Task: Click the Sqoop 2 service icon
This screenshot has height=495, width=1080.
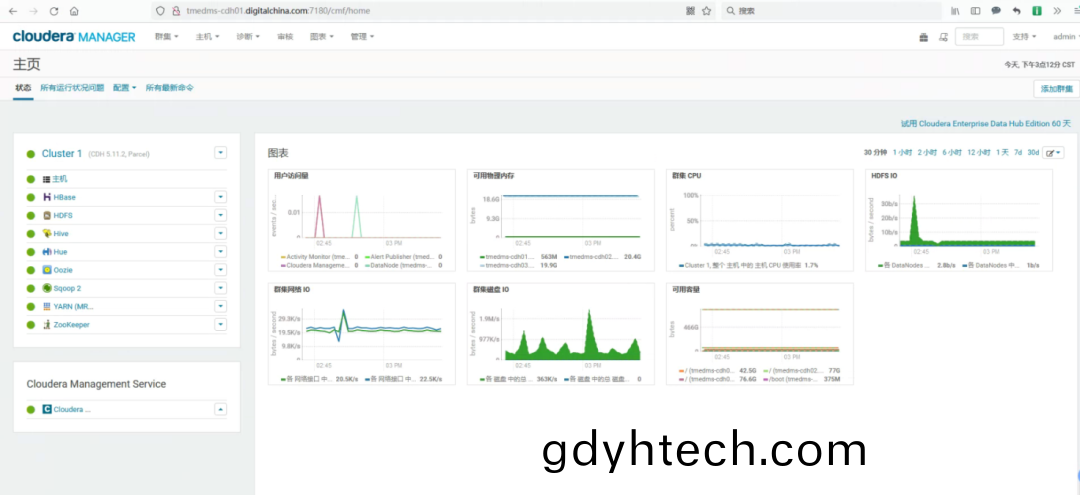Action: point(47,288)
